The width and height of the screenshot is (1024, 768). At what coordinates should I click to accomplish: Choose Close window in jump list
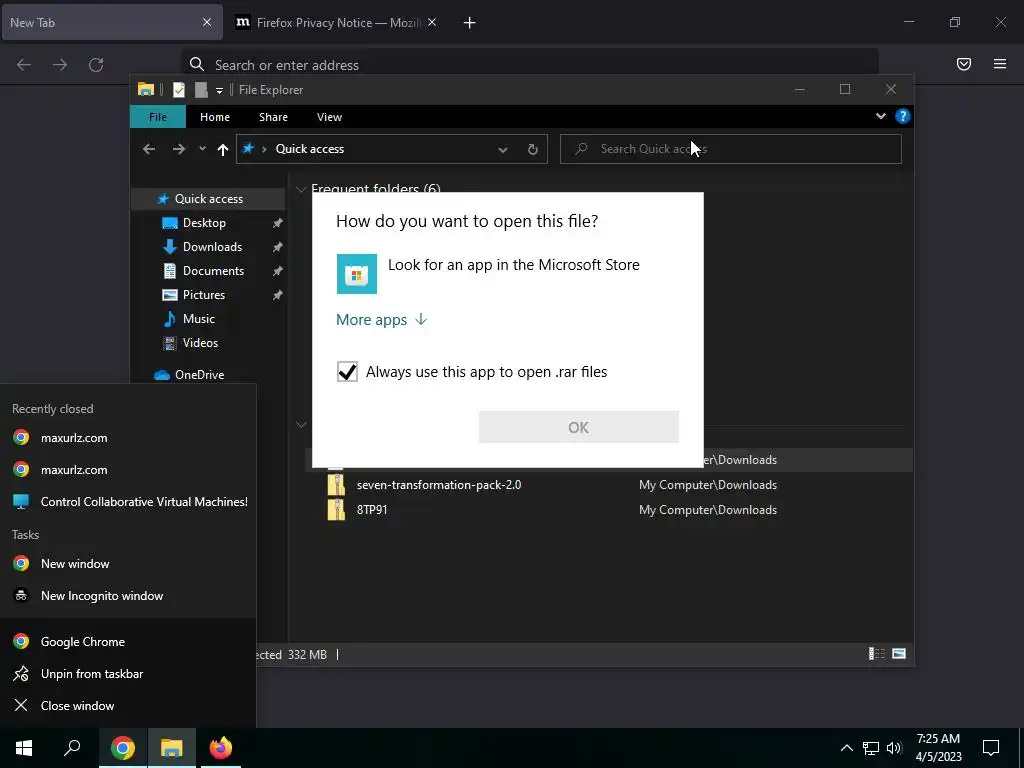(128, 705)
